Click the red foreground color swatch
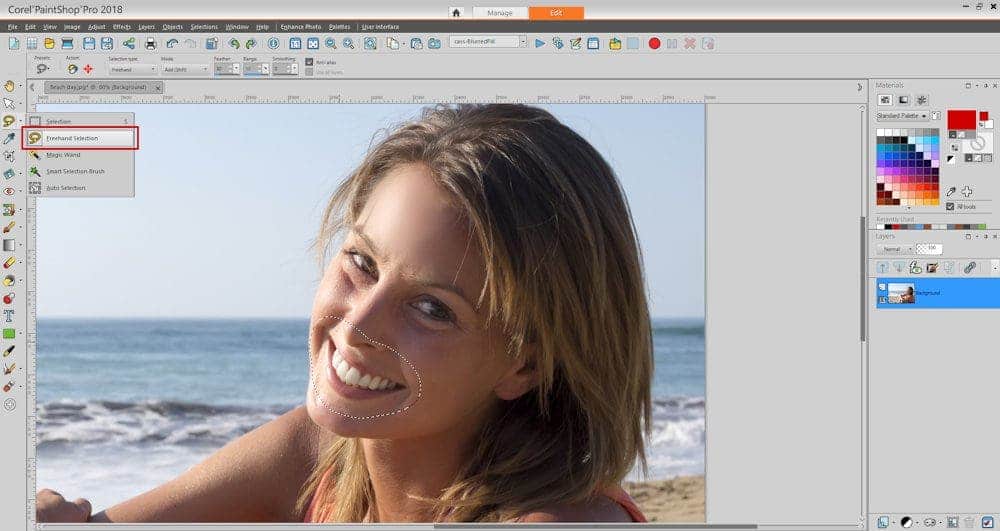 (x=961, y=119)
